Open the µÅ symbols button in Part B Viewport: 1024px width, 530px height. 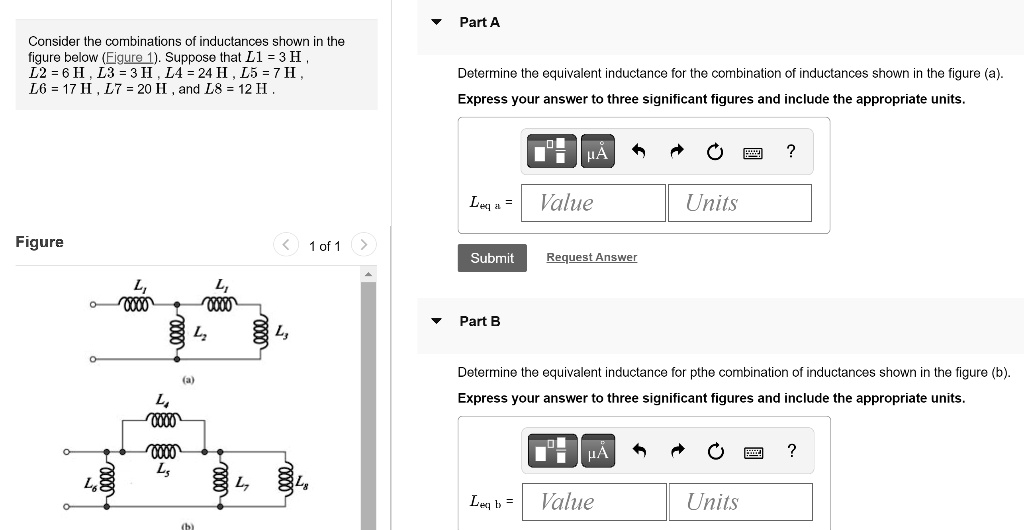[x=598, y=450]
